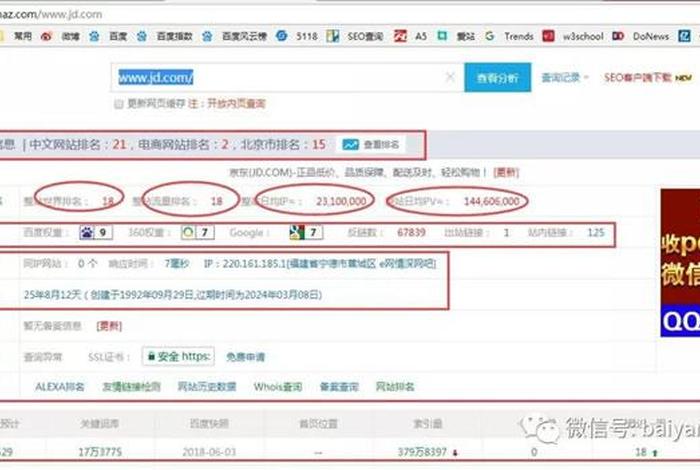
Task: Open the 微博 bookmark
Action: point(61,37)
